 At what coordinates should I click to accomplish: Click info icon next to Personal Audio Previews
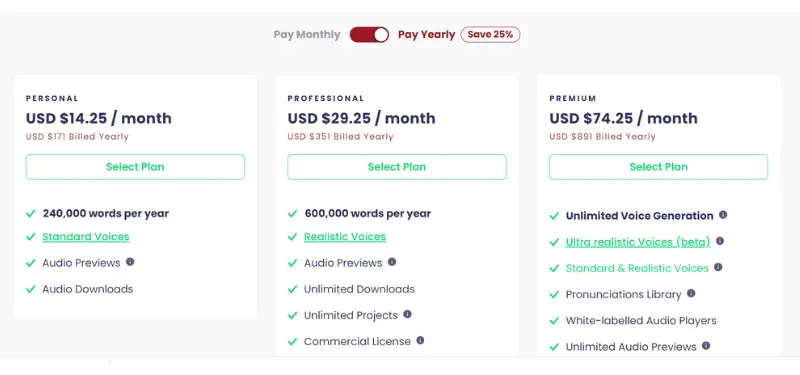pos(130,262)
